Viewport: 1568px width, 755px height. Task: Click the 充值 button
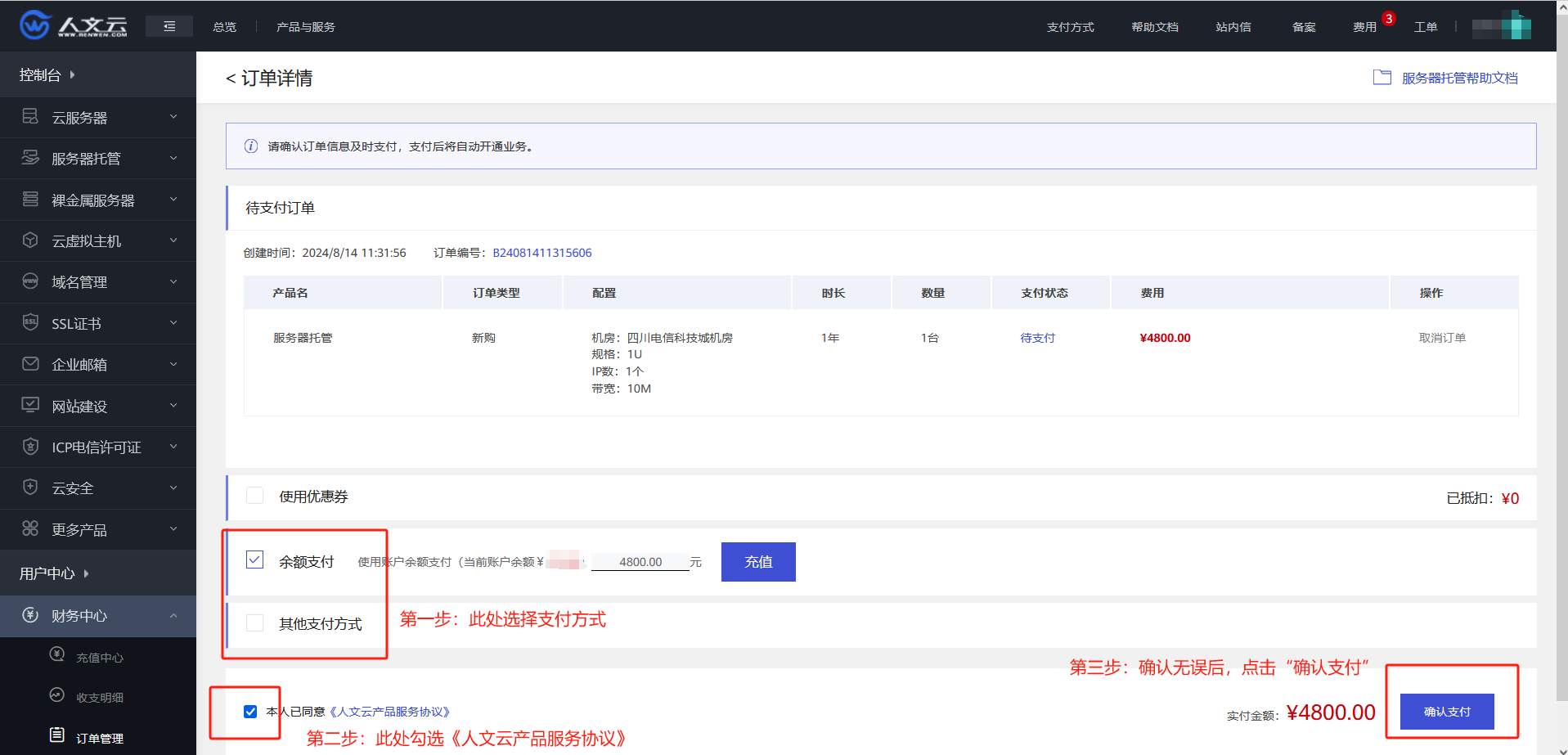(x=758, y=562)
